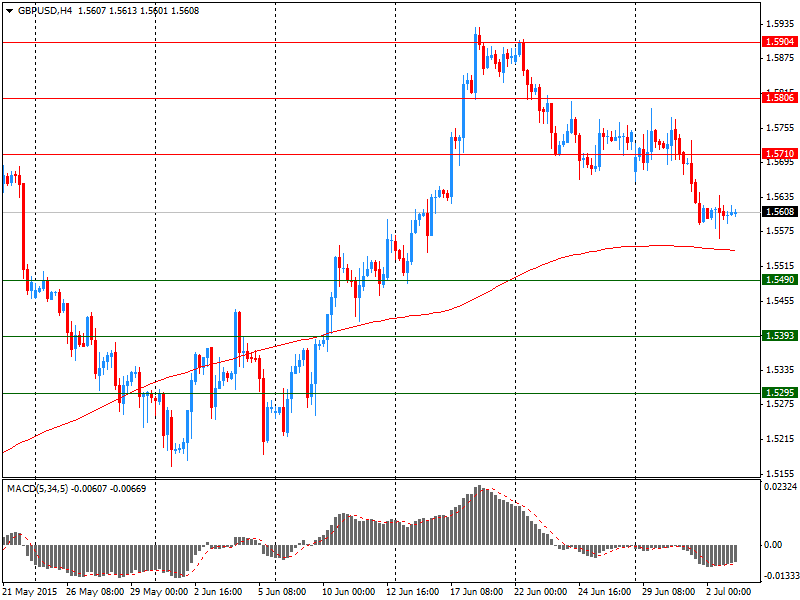The image size is (800, 600).
Task: Click the 1.5335 price scale value
Action: click(780, 369)
